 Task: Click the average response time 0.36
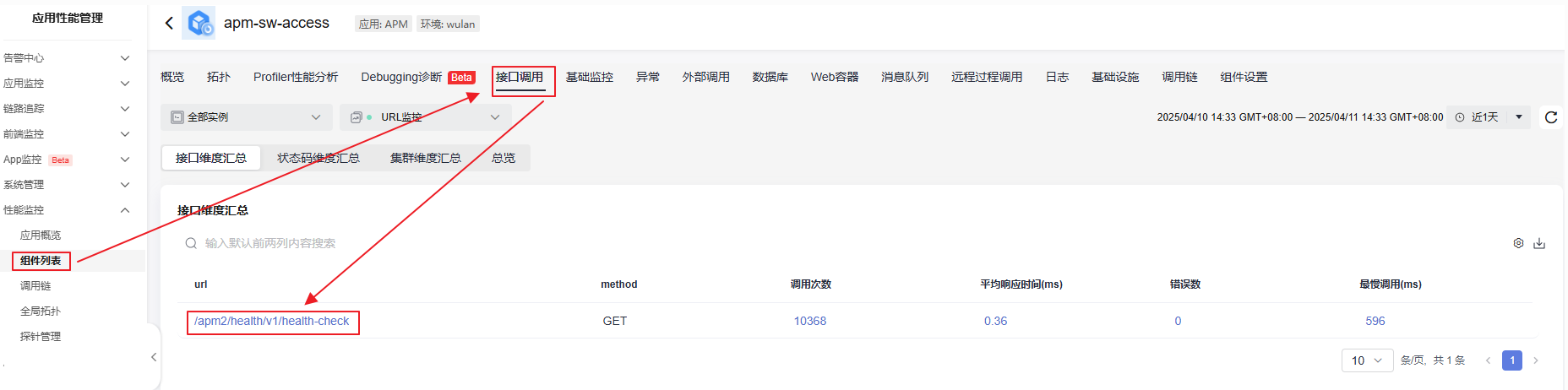pyautogui.click(x=995, y=322)
